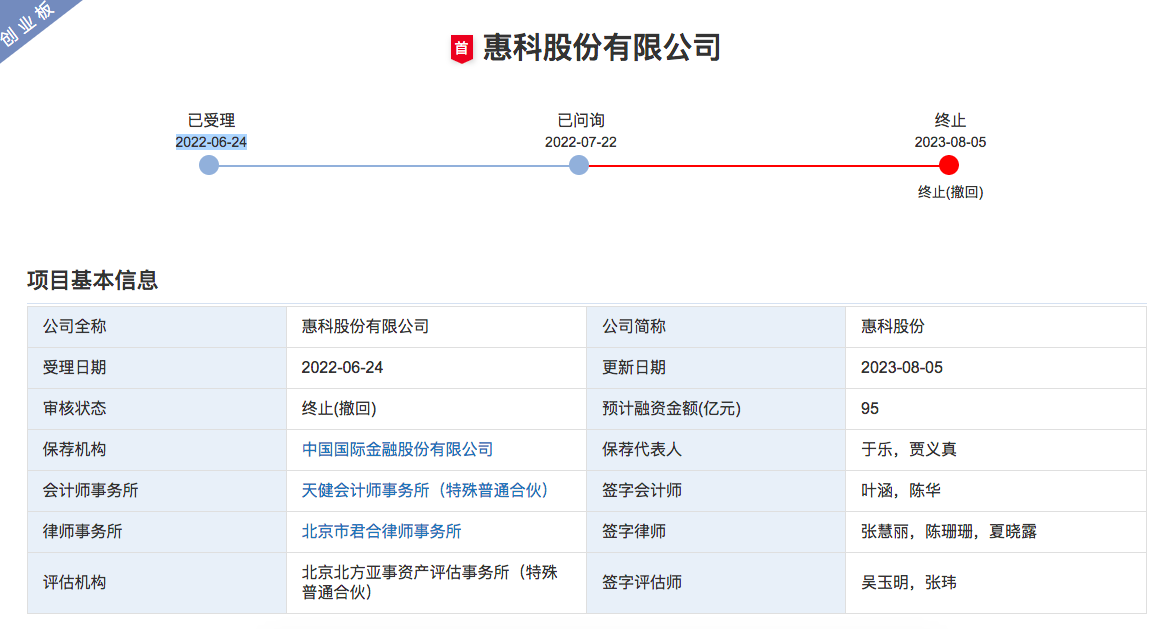Click the 签字律师 label cell

pos(716,531)
